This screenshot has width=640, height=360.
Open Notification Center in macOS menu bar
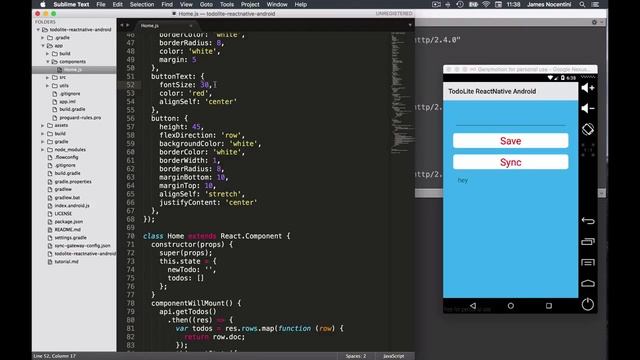click(x=596, y=4)
